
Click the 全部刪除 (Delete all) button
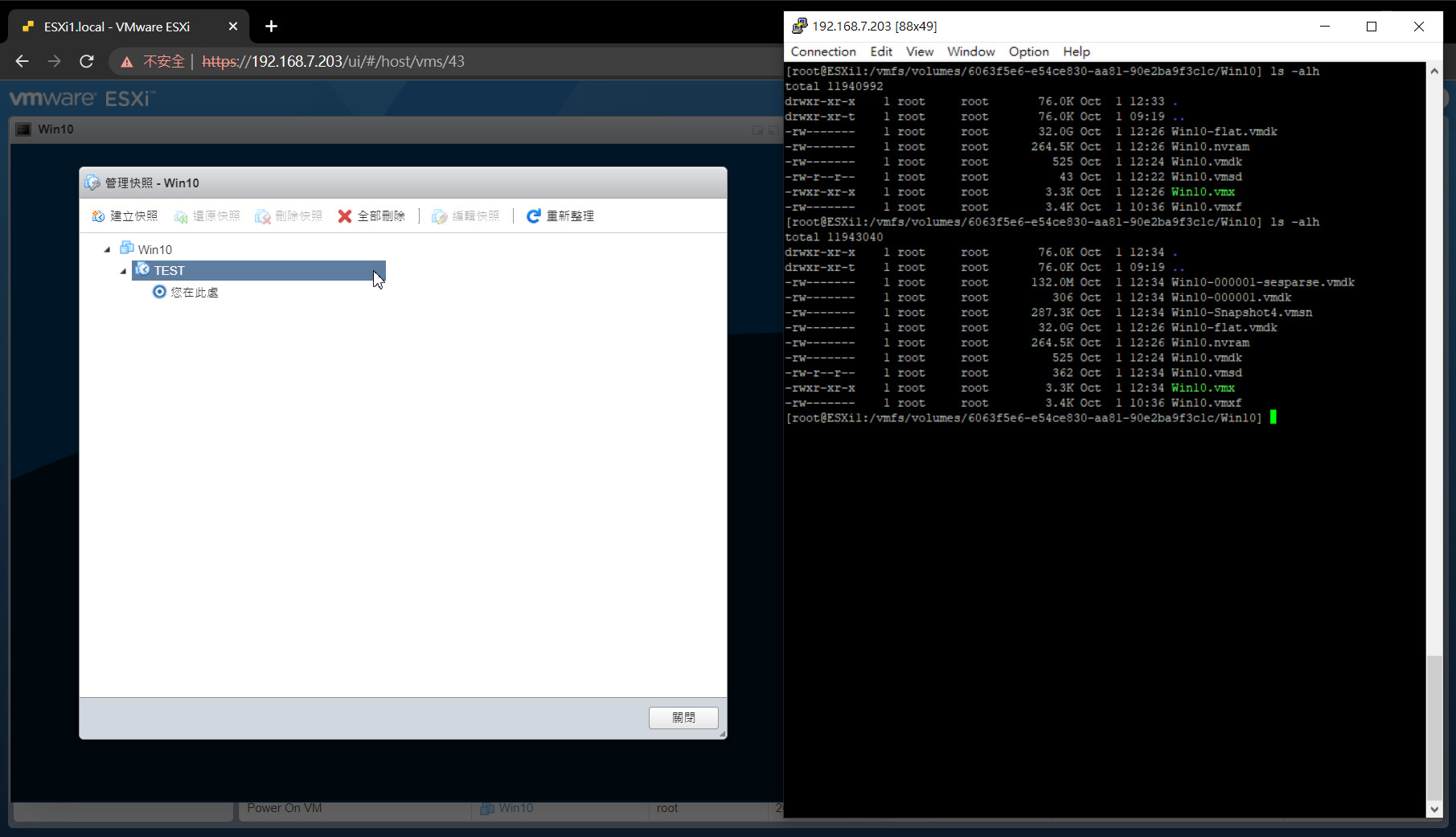pos(371,216)
